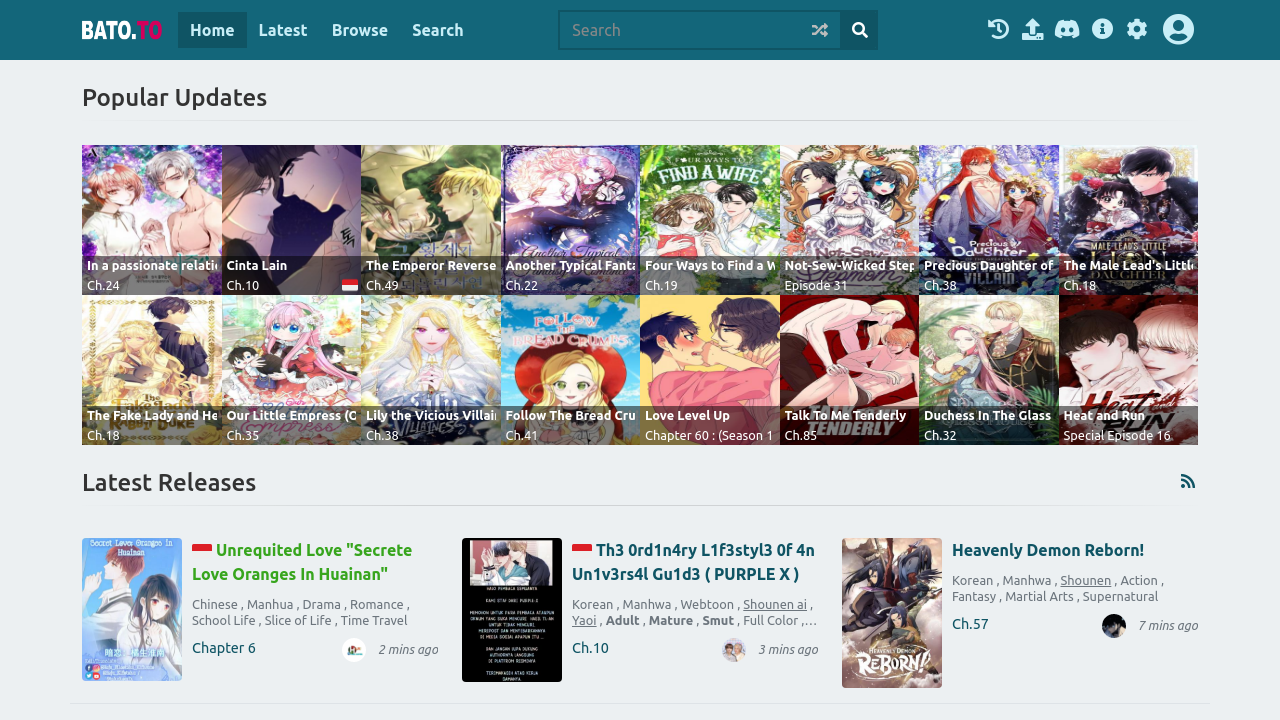The image size is (1280, 720).
Task: Click the Shounen genre tag under Heavenly Demon
Action: click(1086, 580)
